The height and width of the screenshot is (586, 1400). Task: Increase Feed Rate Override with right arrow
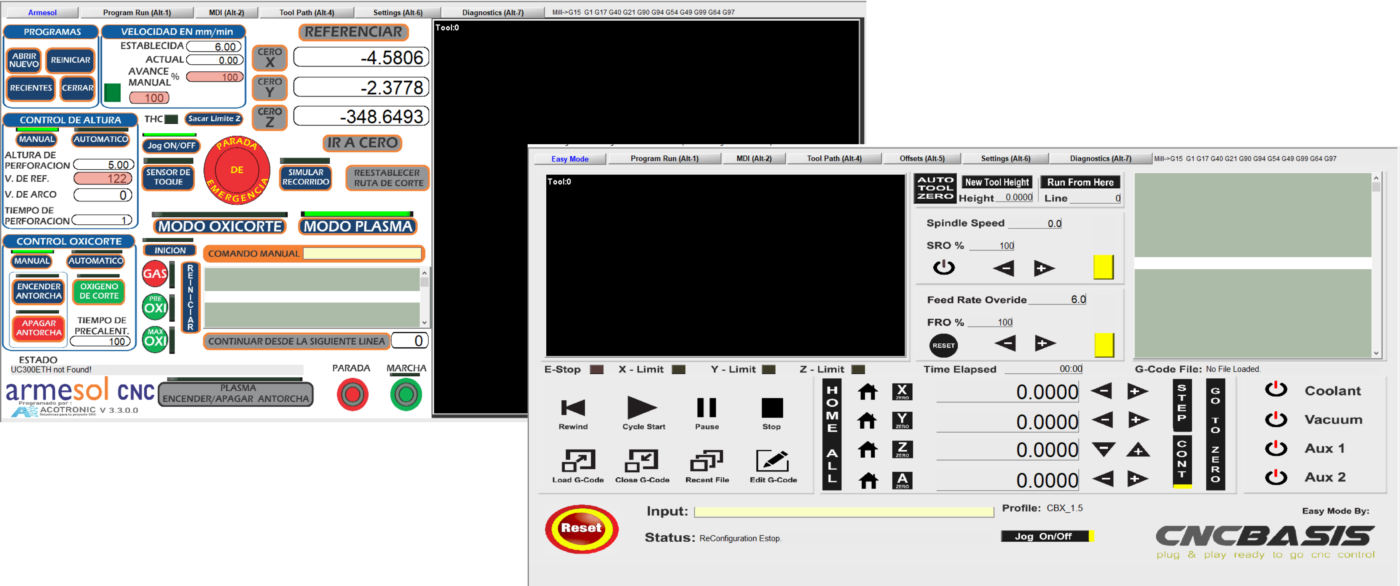pos(1044,343)
